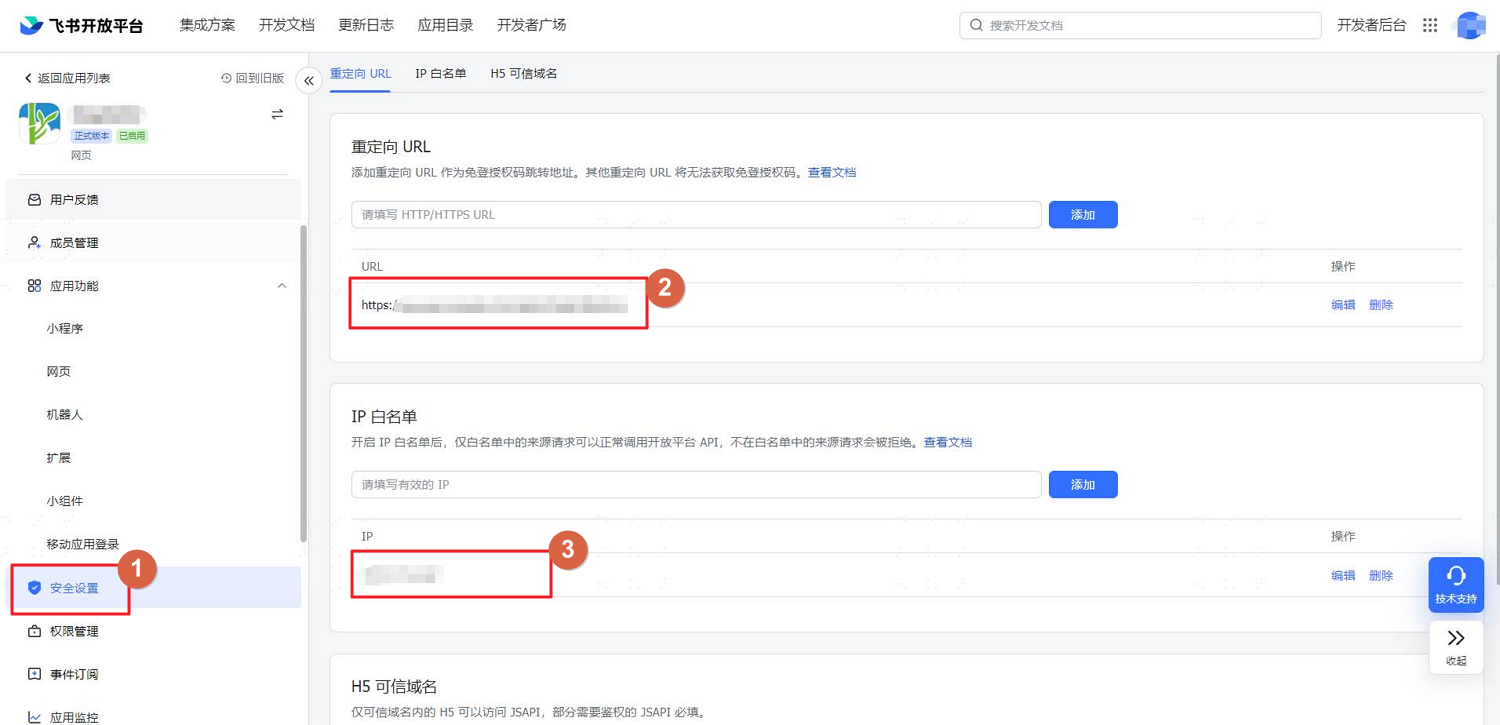Screen dimensions: 1500x725
Task: Click the Feishu Open Platform logo
Action: coord(82,26)
